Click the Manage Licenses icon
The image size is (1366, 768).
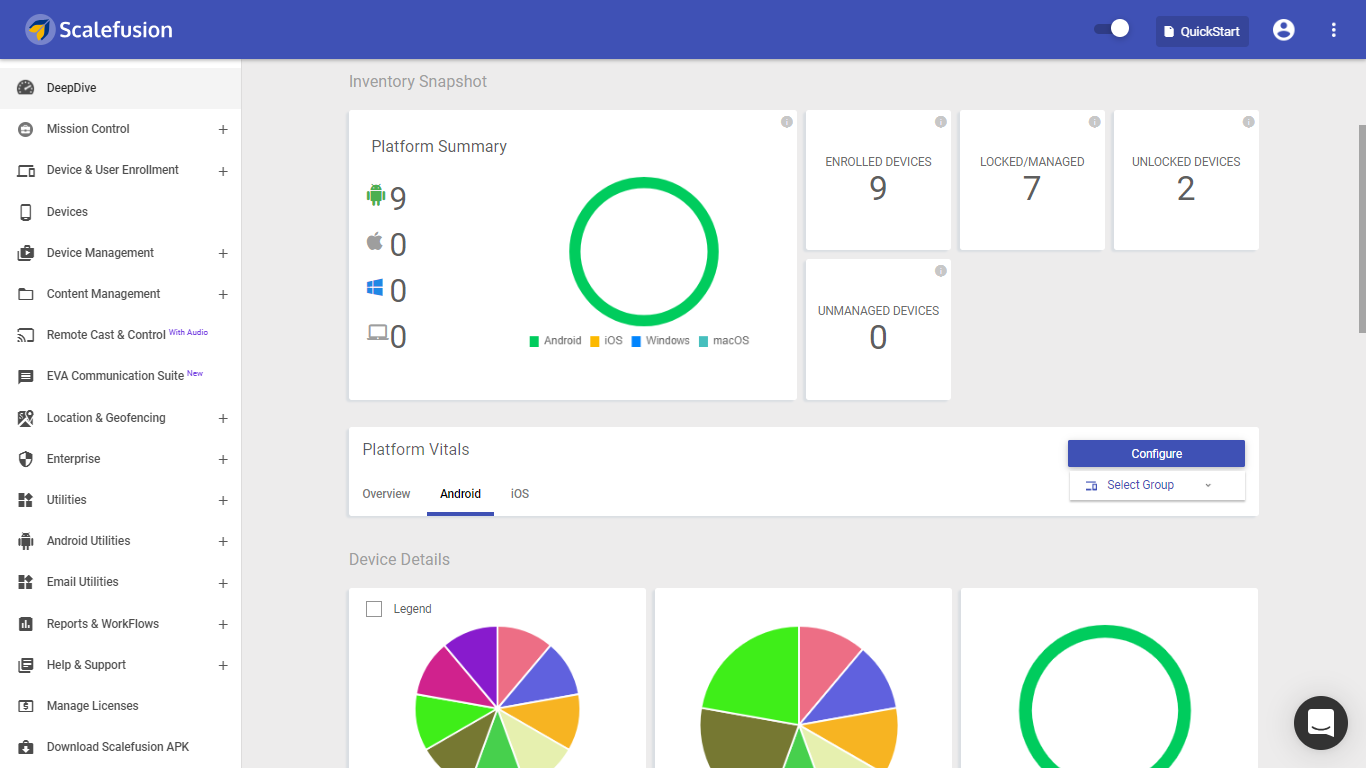pyautogui.click(x=26, y=706)
